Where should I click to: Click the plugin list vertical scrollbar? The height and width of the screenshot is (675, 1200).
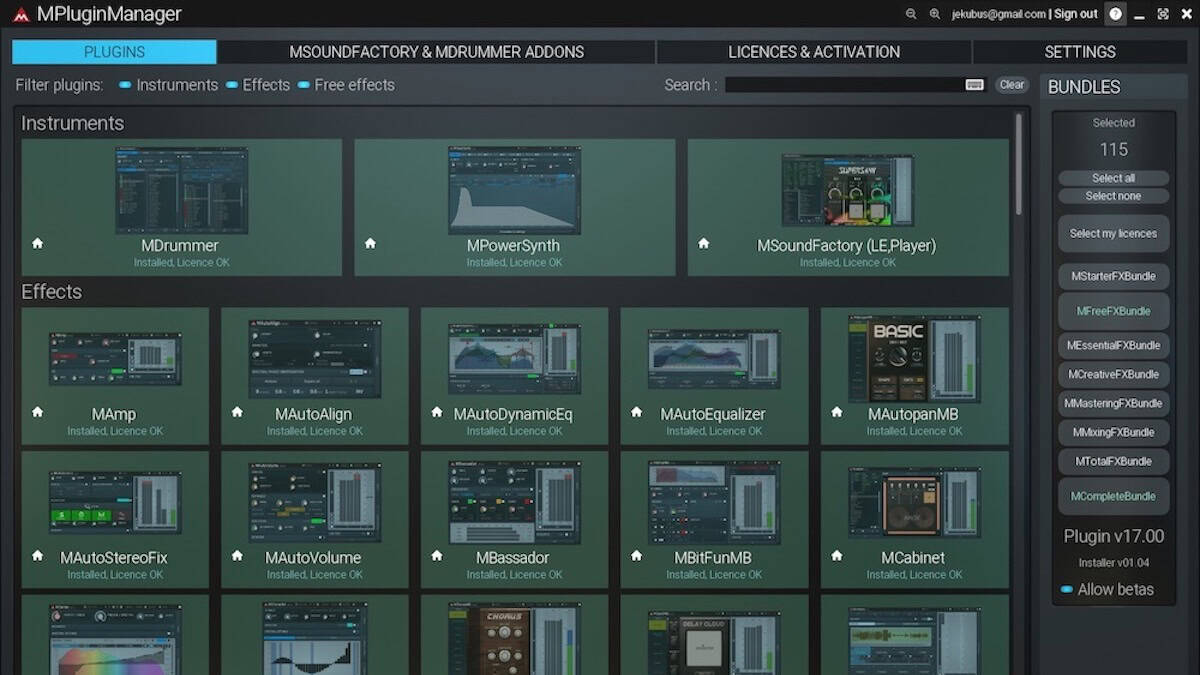tap(1018, 165)
